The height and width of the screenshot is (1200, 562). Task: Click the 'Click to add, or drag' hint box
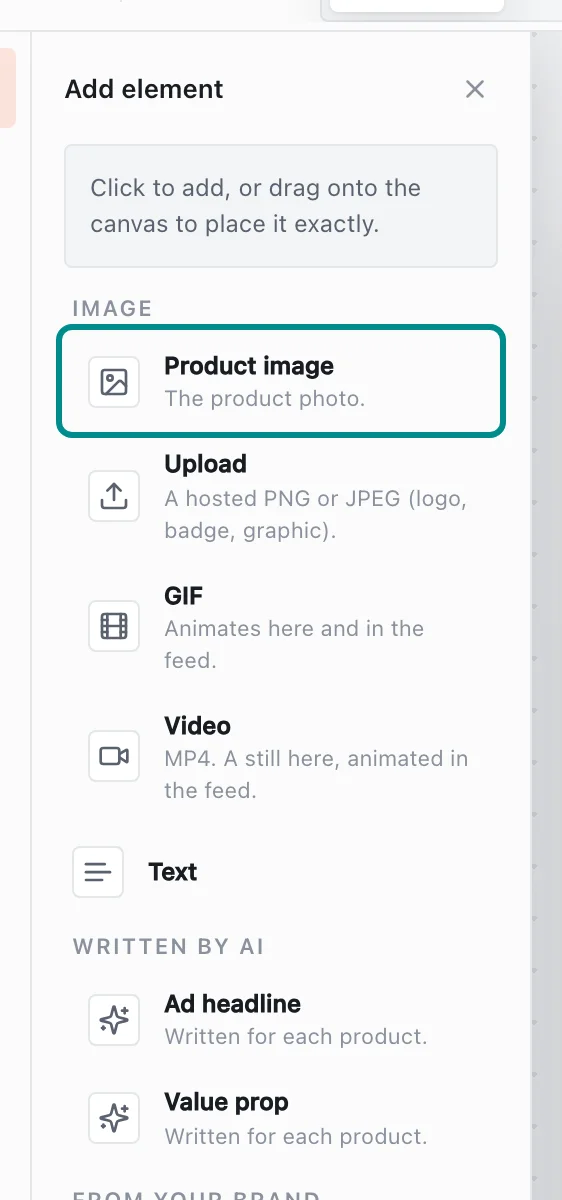[x=281, y=206]
